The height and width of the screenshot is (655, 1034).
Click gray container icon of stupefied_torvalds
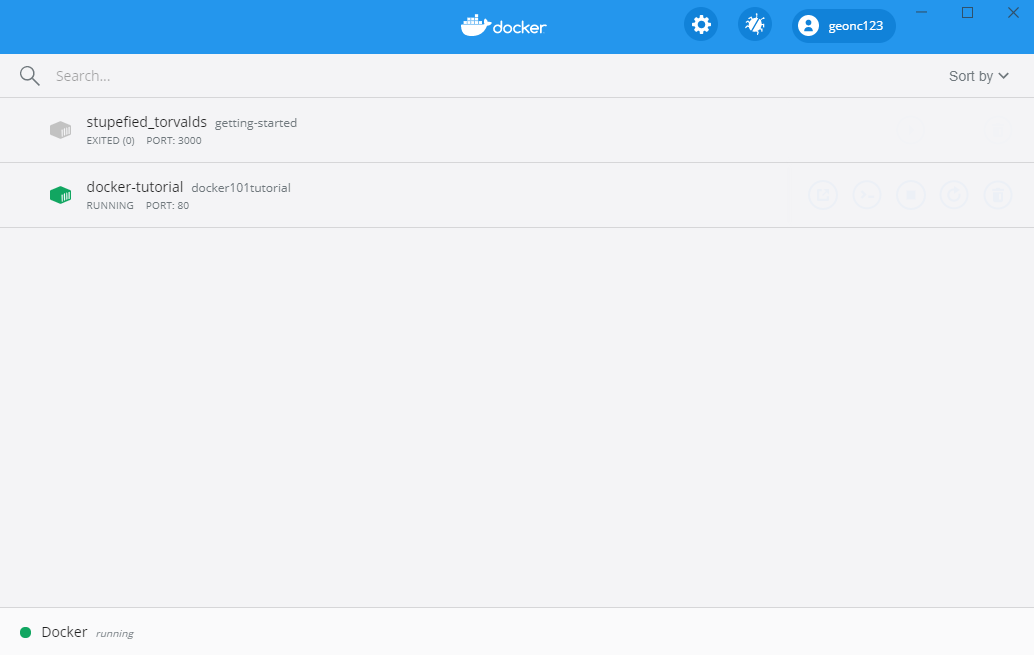point(60,130)
